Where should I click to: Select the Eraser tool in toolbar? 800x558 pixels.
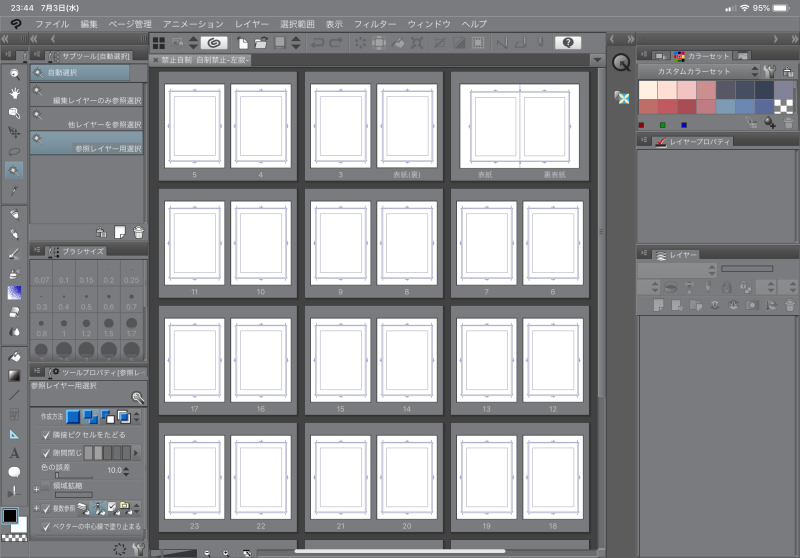[14, 312]
